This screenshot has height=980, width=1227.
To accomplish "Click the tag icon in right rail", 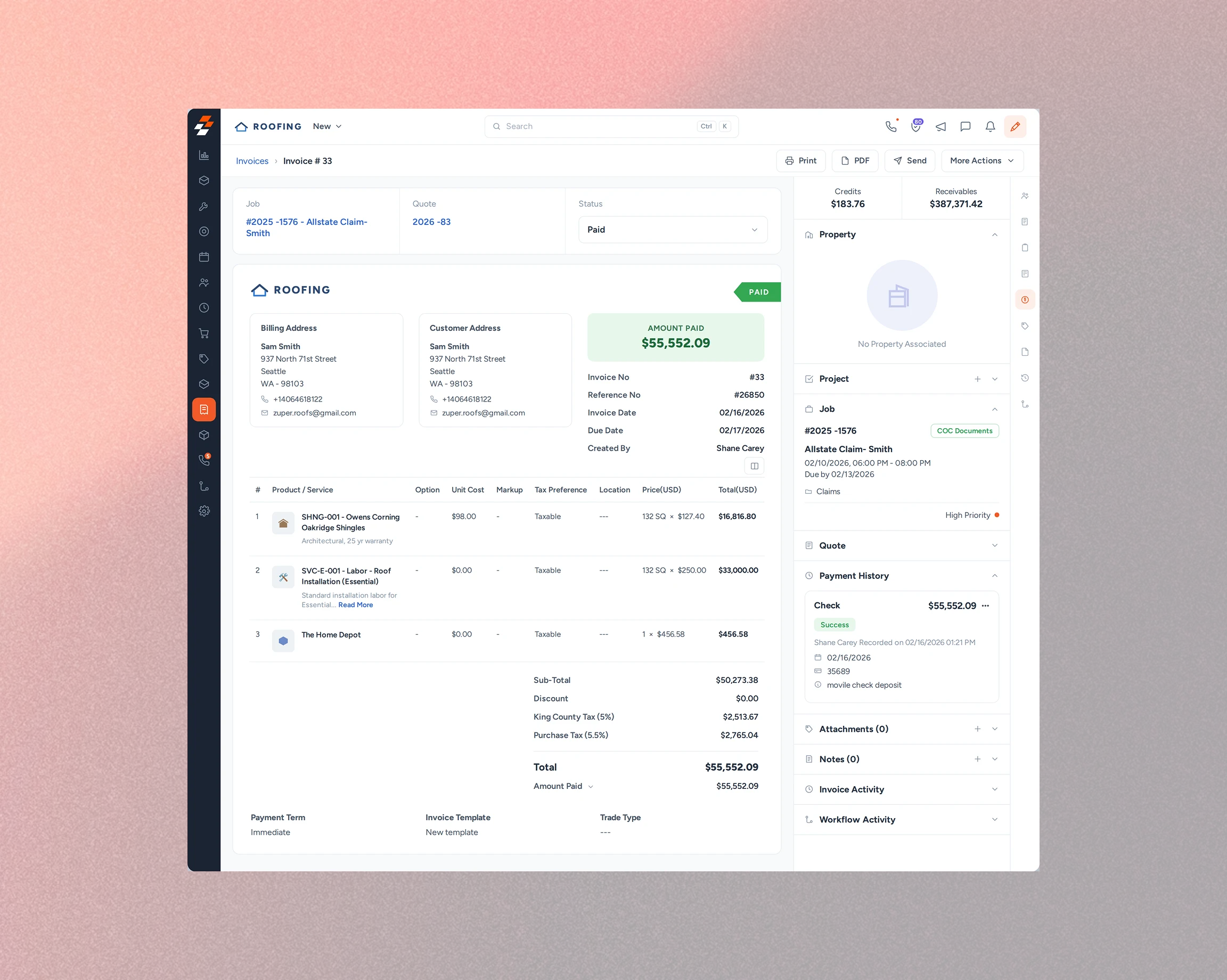I will pyautogui.click(x=1025, y=326).
